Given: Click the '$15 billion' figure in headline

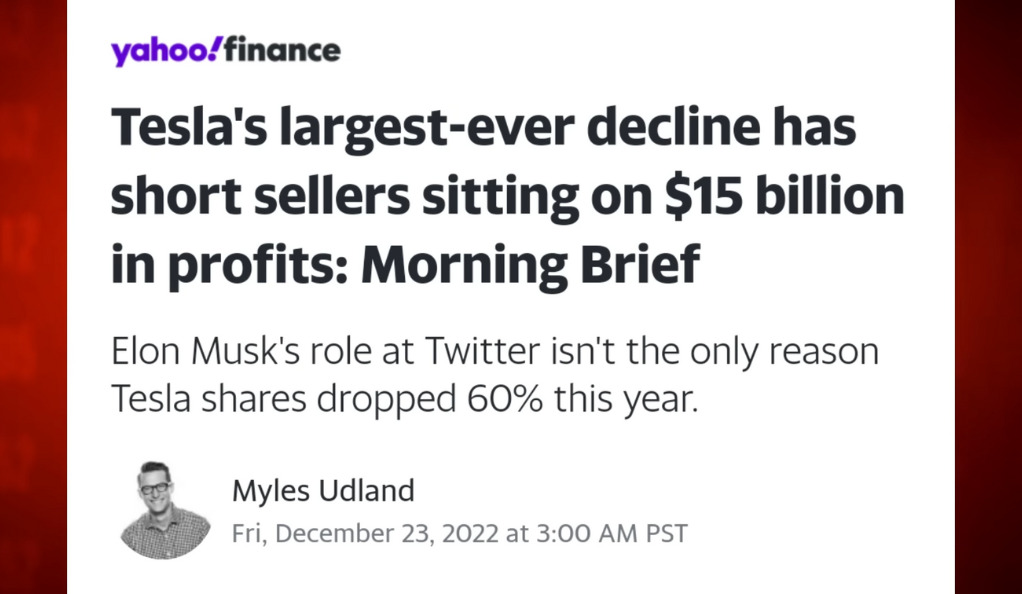Looking at the screenshot, I should tap(784, 195).
